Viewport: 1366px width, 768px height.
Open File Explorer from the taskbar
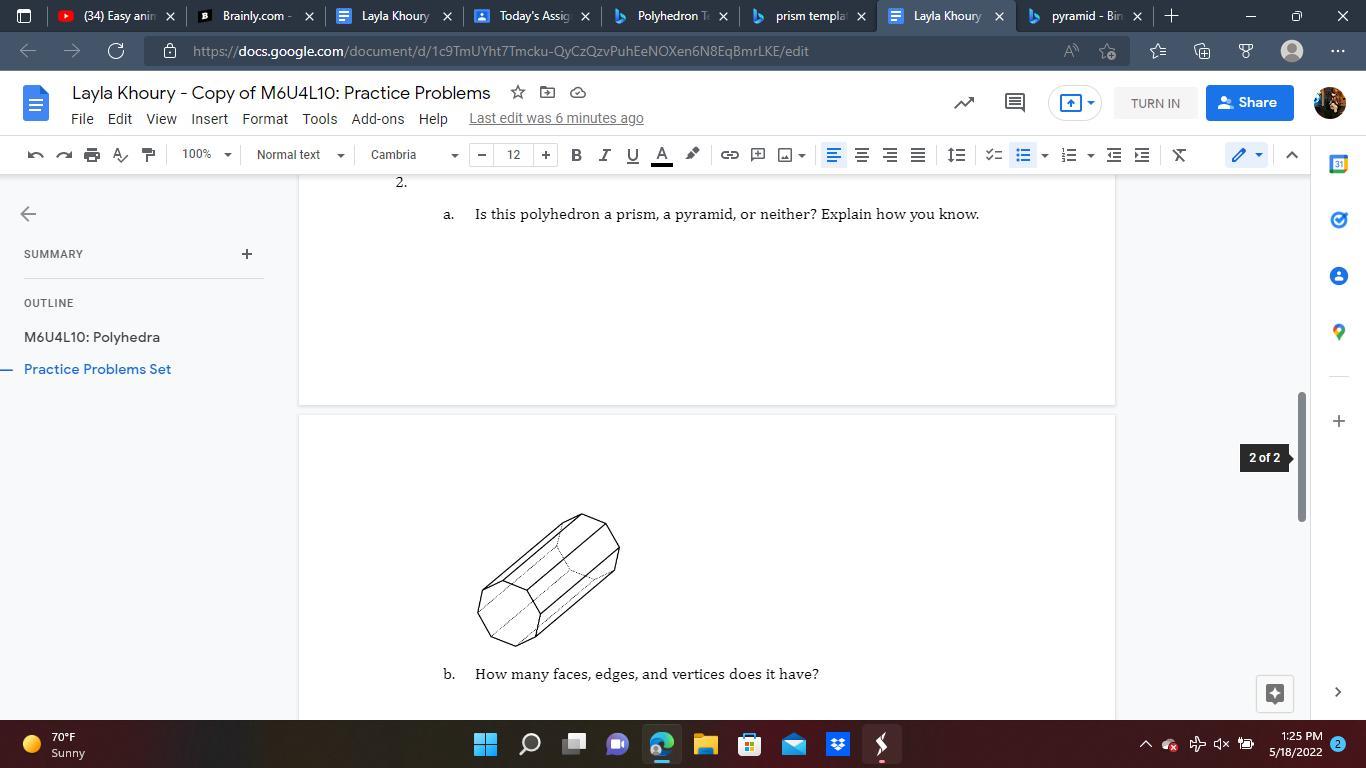(706, 744)
